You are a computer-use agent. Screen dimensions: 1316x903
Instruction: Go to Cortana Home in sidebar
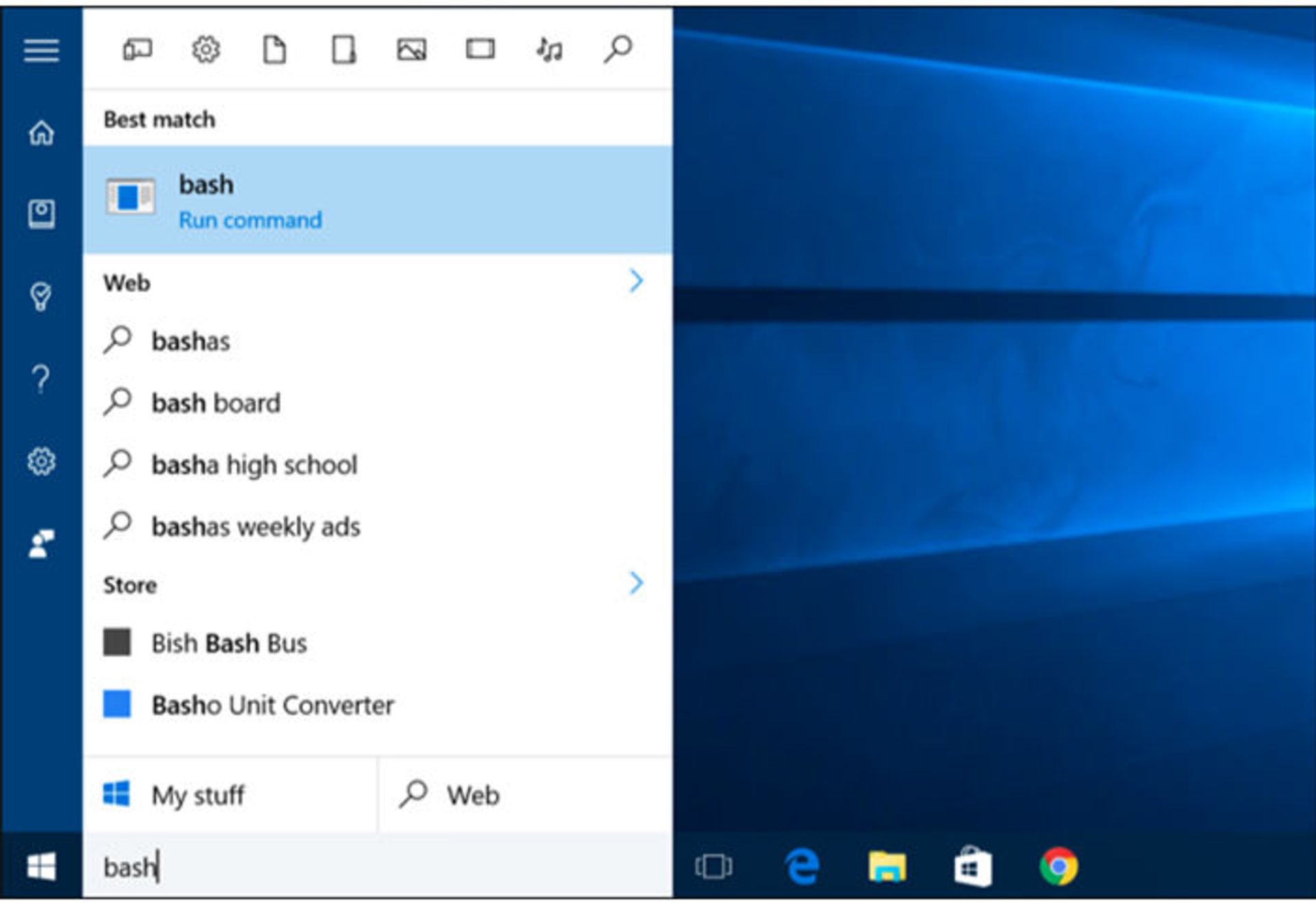tap(41, 132)
